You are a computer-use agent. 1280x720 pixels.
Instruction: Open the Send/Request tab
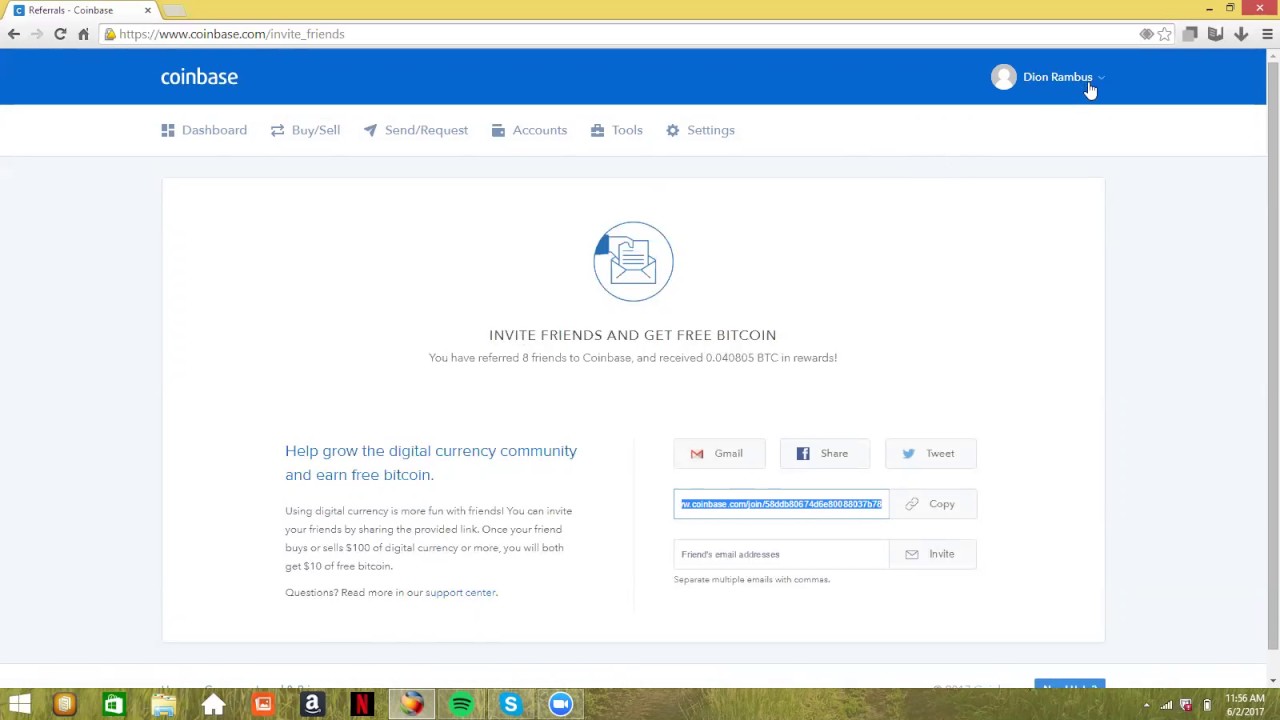point(415,130)
